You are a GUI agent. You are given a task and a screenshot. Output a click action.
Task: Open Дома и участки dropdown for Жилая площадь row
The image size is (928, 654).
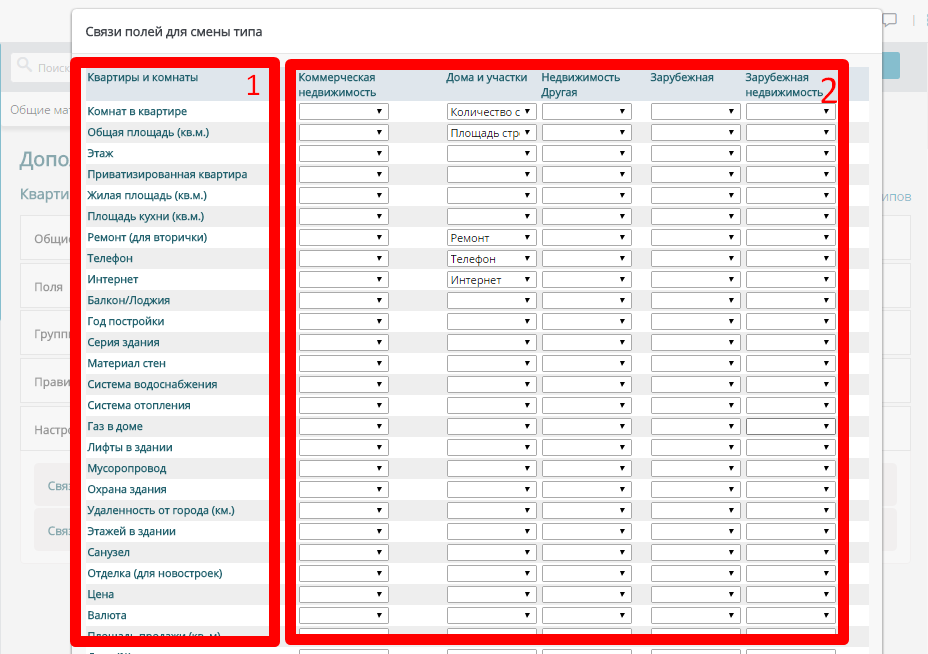tap(491, 195)
